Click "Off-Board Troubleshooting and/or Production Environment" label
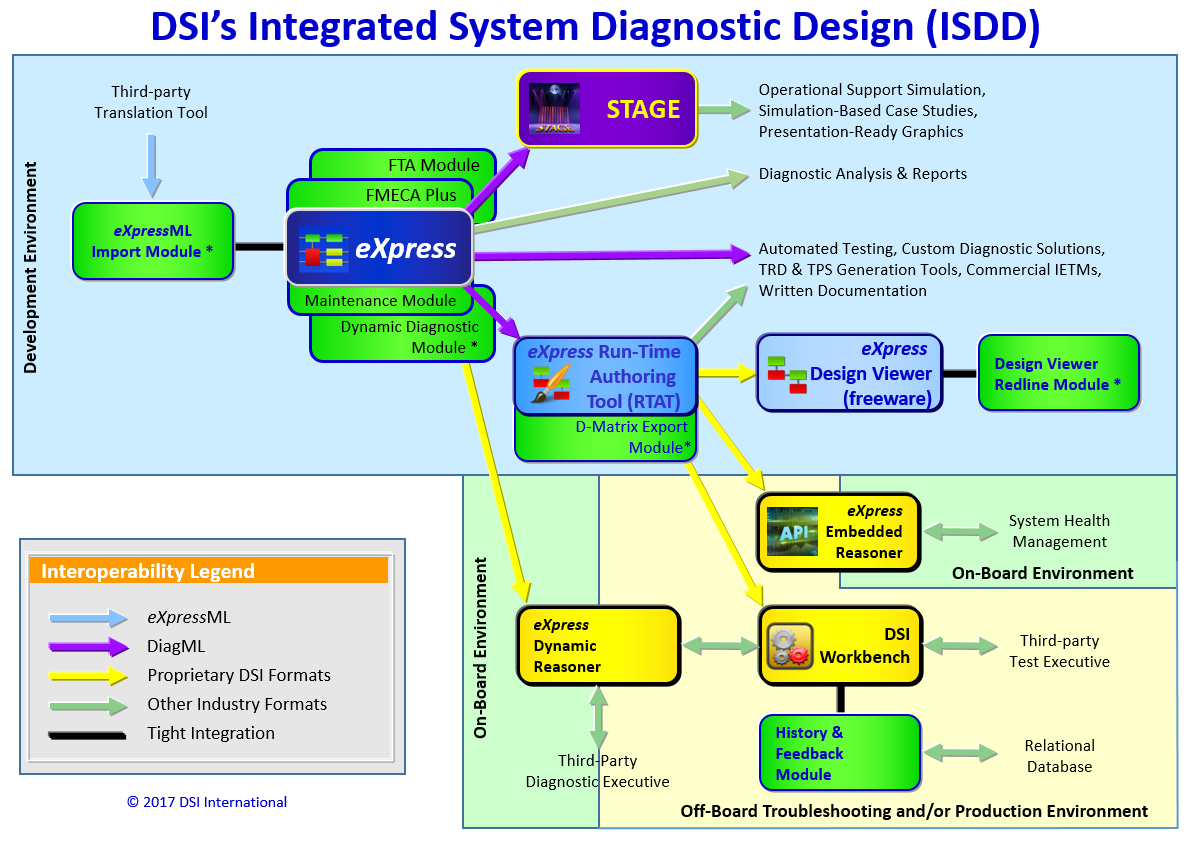1189x842 pixels. (914, 812)
